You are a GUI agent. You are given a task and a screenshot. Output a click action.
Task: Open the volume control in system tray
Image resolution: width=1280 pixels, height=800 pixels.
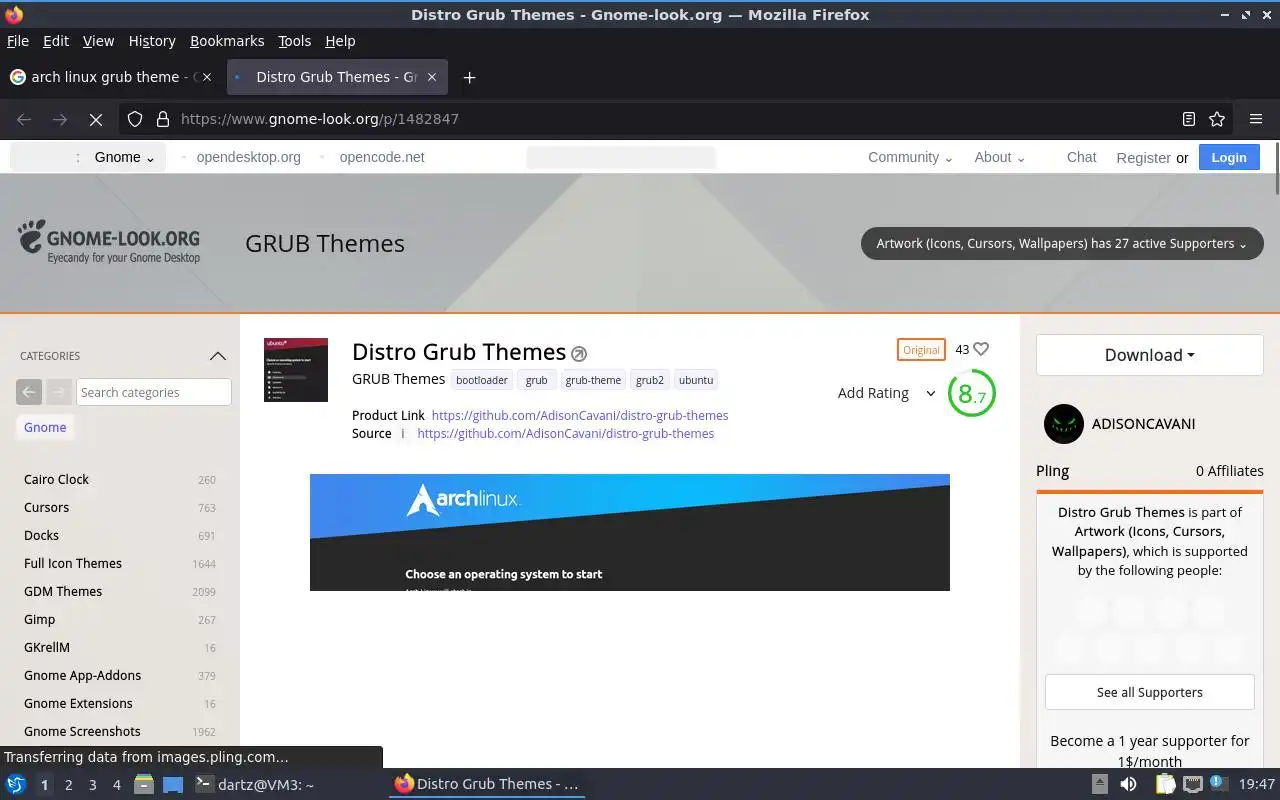[x=1128, y=784]
